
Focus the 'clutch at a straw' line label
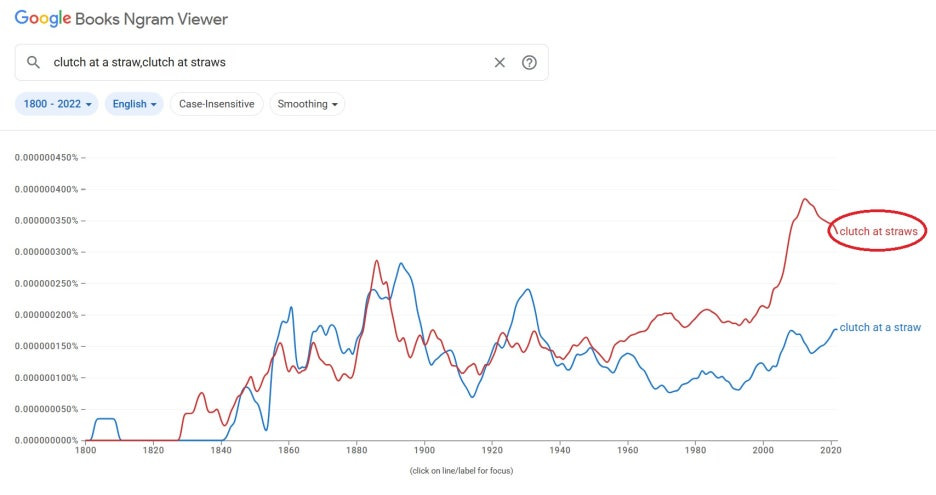click(880, 327)
